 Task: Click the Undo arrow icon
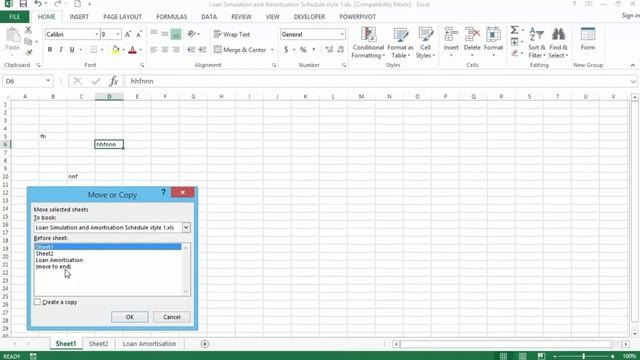coord(38,4)
